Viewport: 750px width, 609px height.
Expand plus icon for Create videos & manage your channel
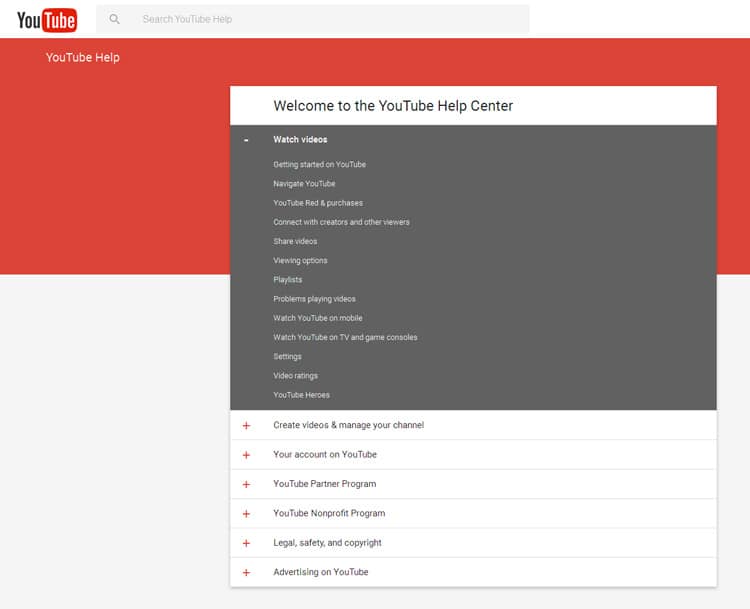point(246,425)
